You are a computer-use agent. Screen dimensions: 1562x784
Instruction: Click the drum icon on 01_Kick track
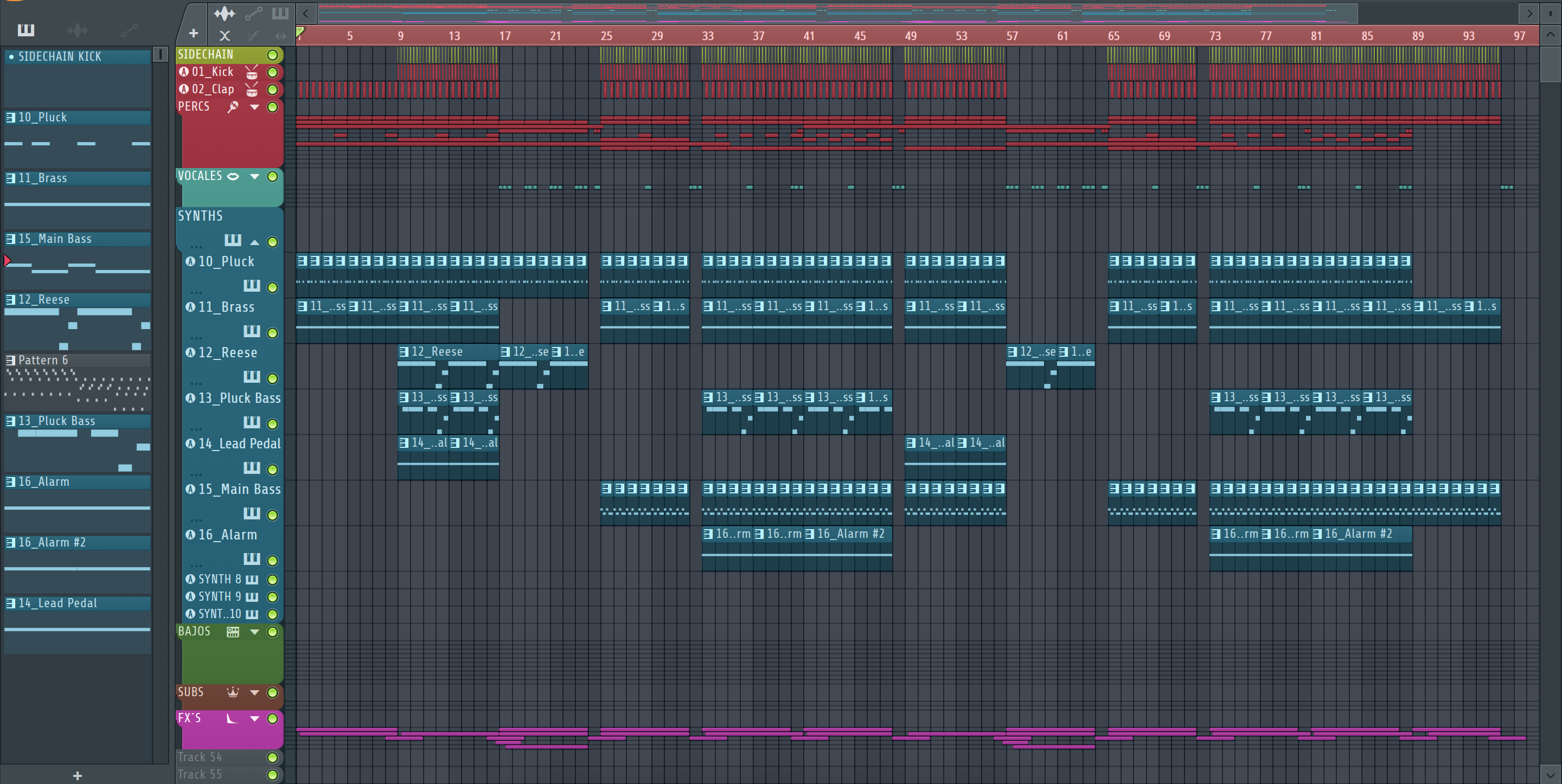(x=251, y=72)
